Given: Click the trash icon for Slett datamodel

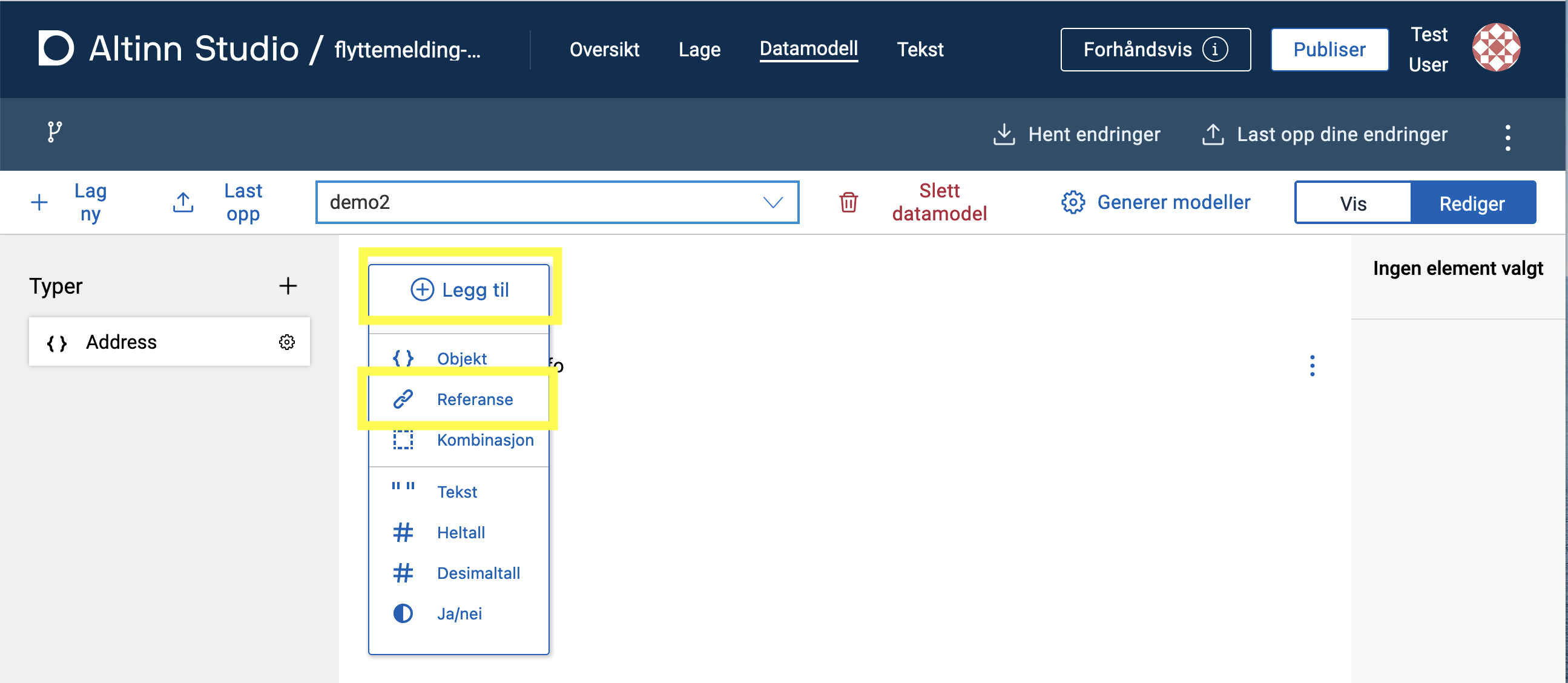Looking at the screenshot, I should 848,202.
